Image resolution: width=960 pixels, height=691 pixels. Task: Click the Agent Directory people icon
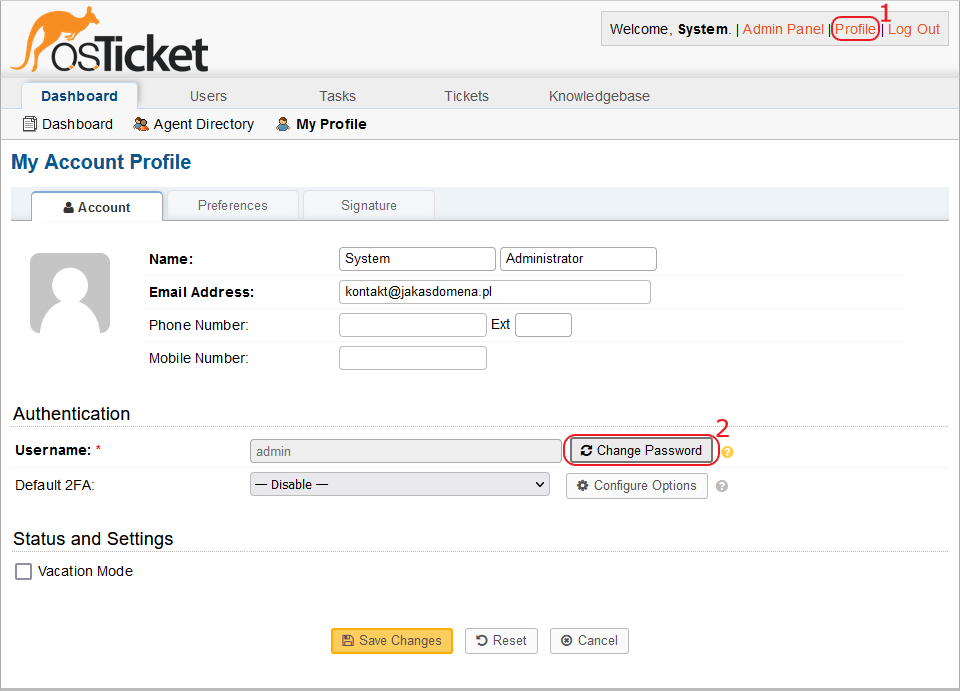click(x=141, y=124)
